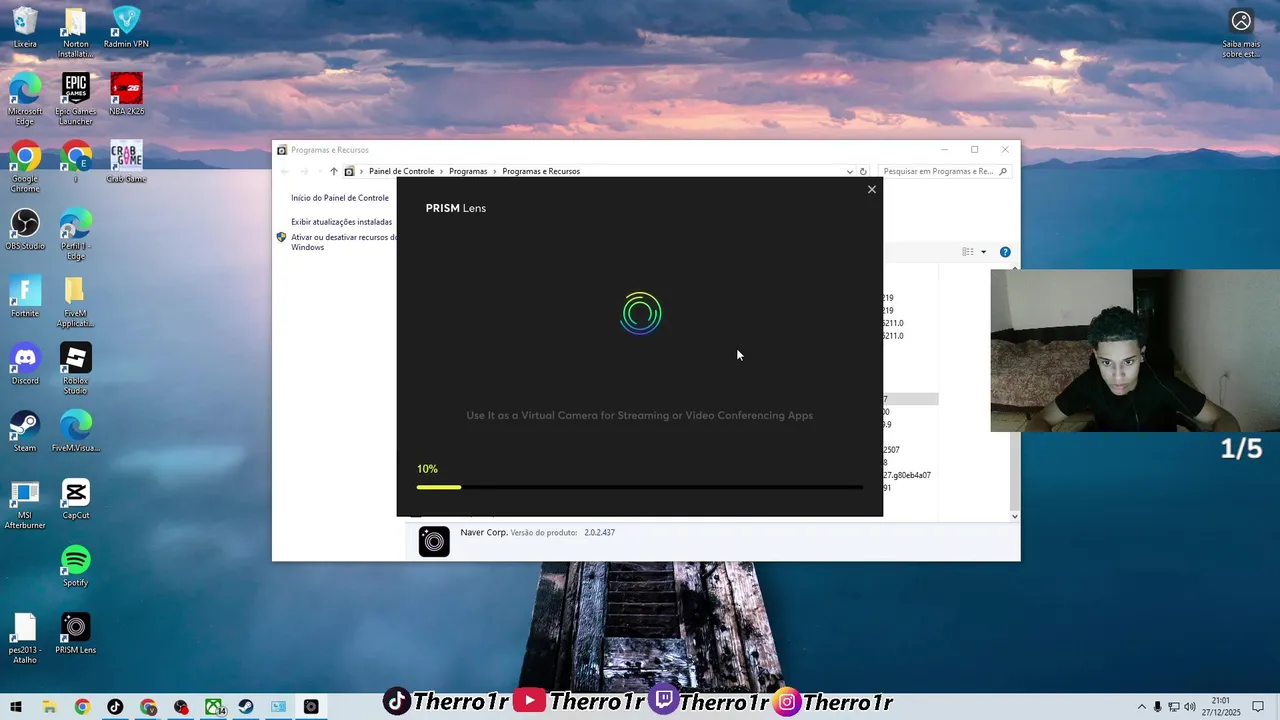Viewport: 1280px width, 720px height.
Task: Open 'Início do Painel de Controle' link
Action: [x=340, y=198]
